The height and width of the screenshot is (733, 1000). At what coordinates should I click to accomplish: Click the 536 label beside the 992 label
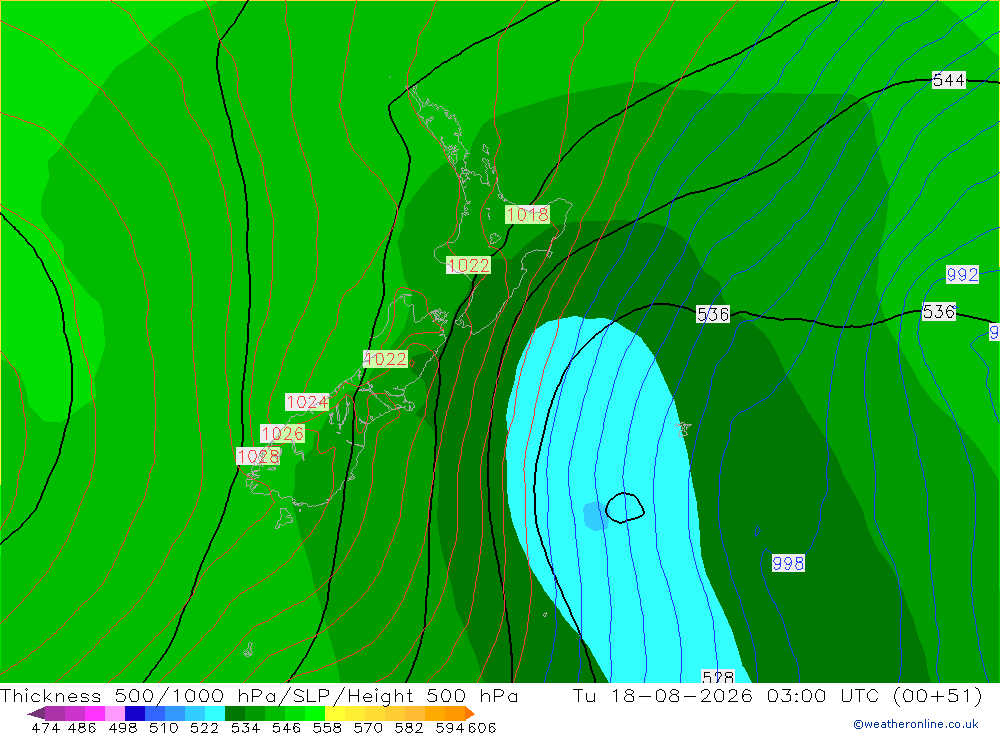tap(939, 311)
